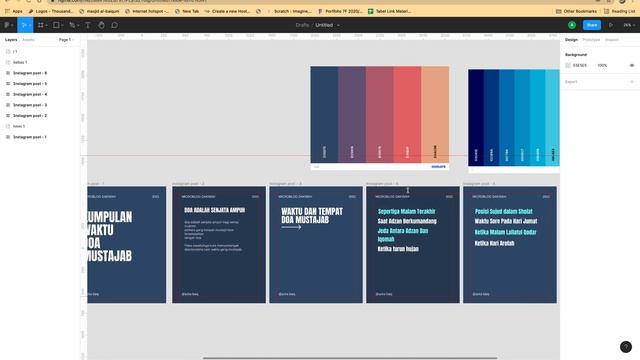Screen dimensions: 640x360
Task: Select the Instagram post - 2 layer
Action: pos(40,116)
